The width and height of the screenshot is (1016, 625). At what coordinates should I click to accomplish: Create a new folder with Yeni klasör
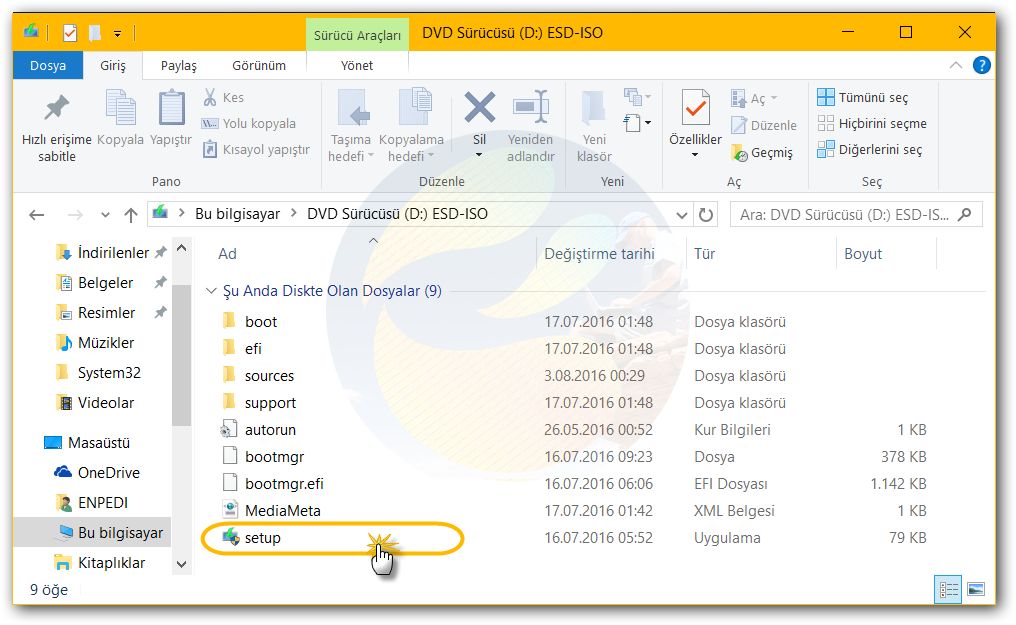(x=594, y=127)
